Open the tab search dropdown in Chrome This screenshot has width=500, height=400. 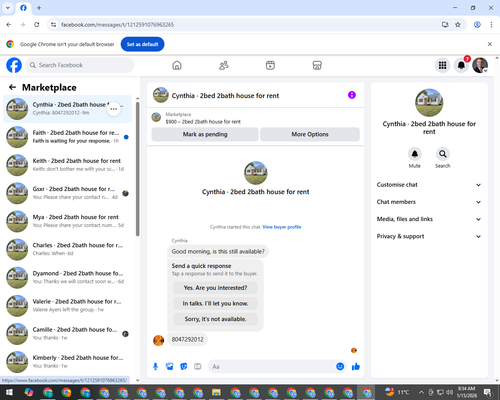coord(7,8)
